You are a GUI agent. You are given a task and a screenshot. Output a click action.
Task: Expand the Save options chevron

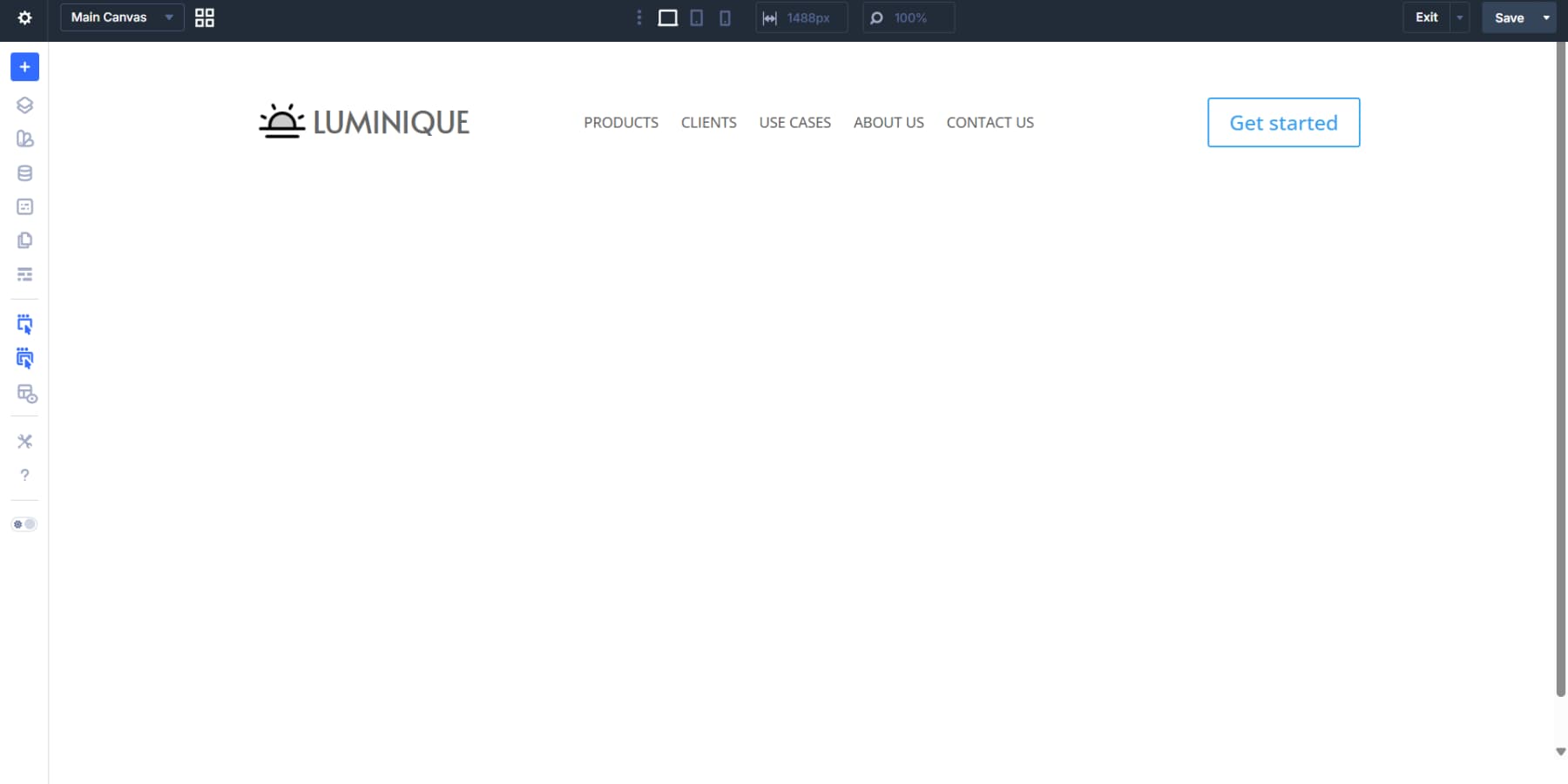1545,17
